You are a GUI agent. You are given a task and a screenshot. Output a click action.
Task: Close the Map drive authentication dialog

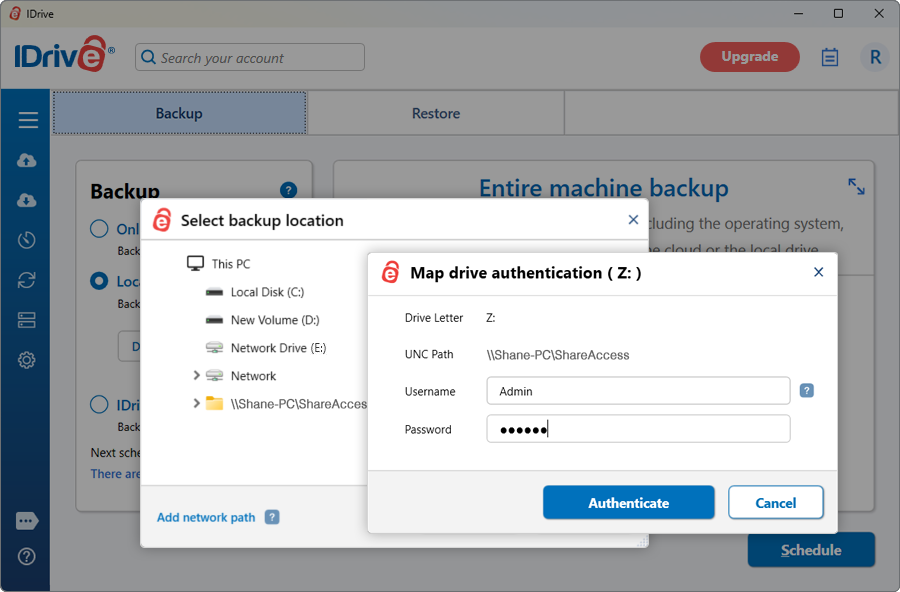(818, 272)
